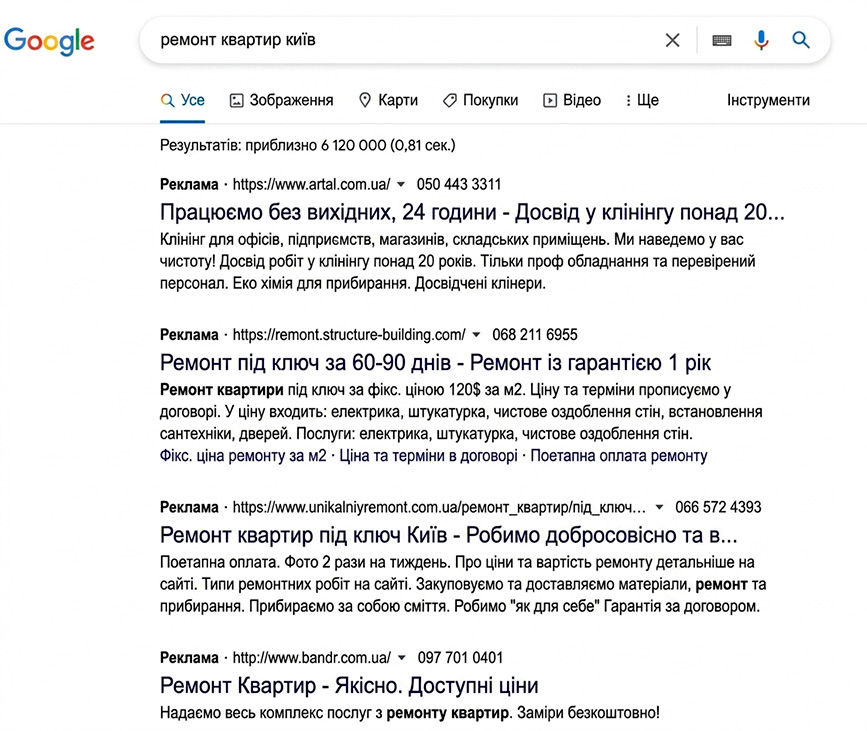867x731 pixels.
Task: Click the 'Реклама' label of the bandr ad
Action: [189, 657]
